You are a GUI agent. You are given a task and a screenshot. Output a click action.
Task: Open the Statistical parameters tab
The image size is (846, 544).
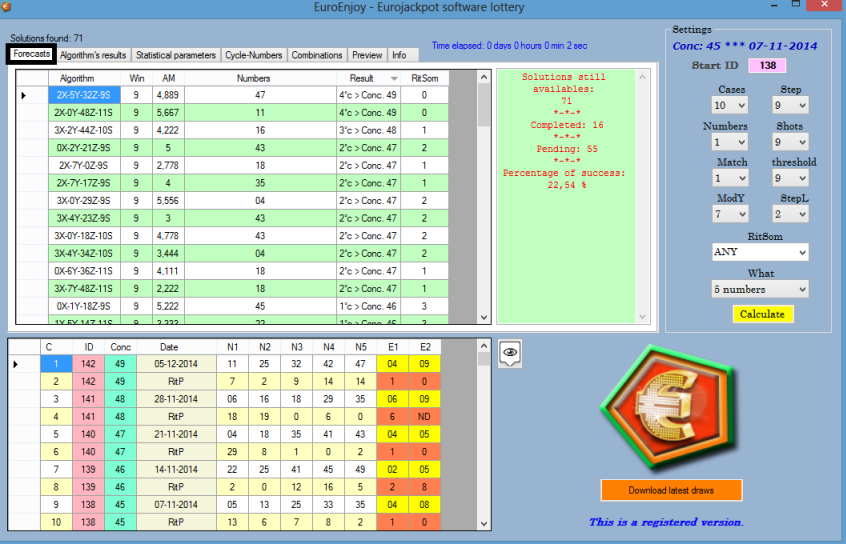tap(175, 55)
